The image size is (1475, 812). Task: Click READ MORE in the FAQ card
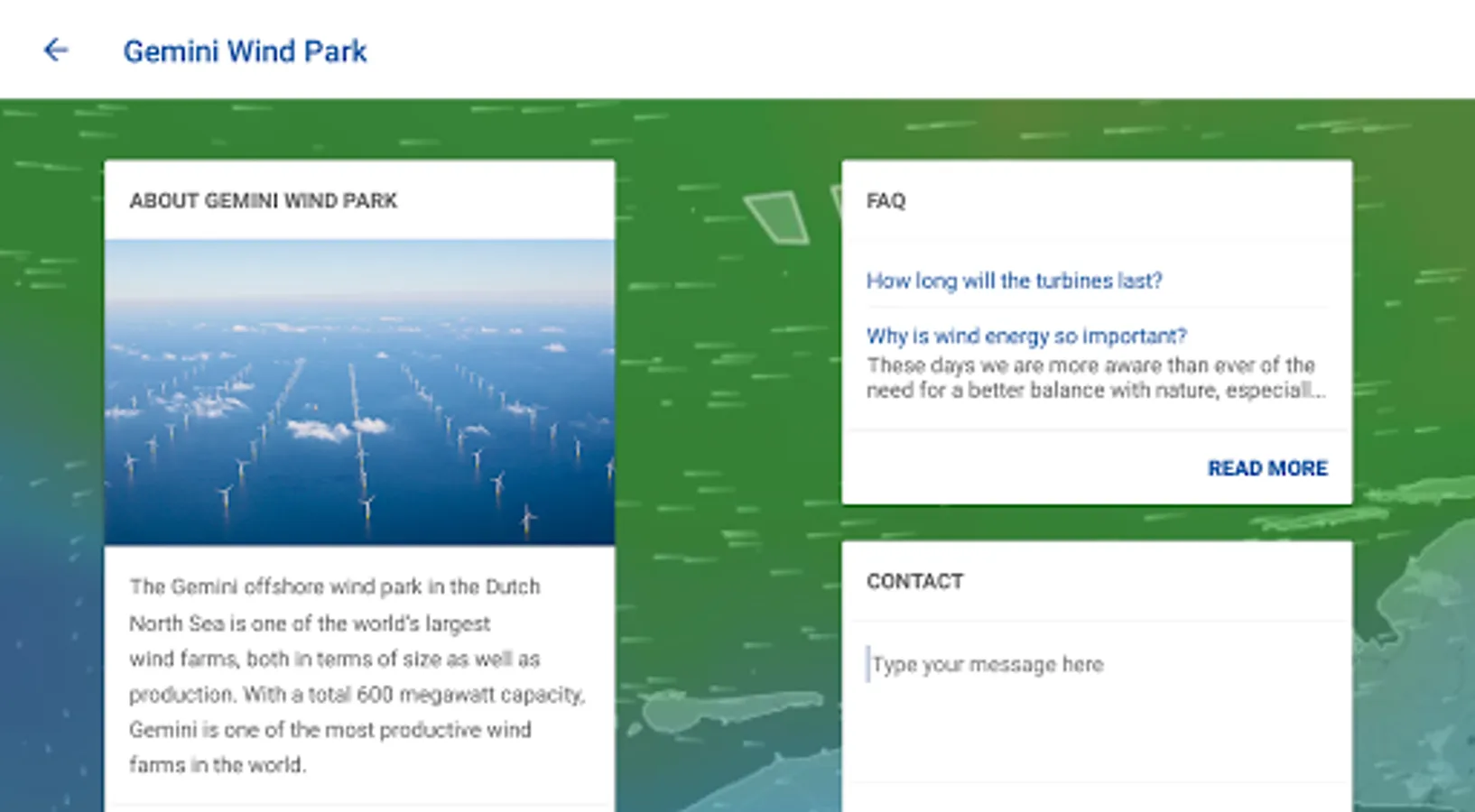click(1267, 468)
